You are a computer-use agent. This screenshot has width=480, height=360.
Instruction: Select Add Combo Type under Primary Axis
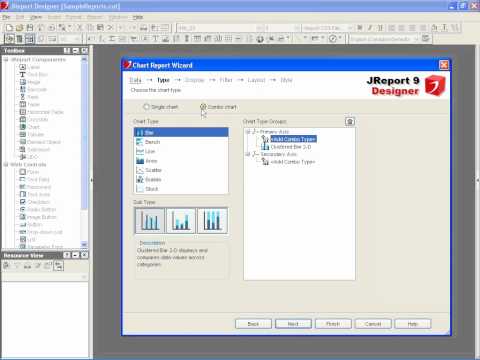293,139
